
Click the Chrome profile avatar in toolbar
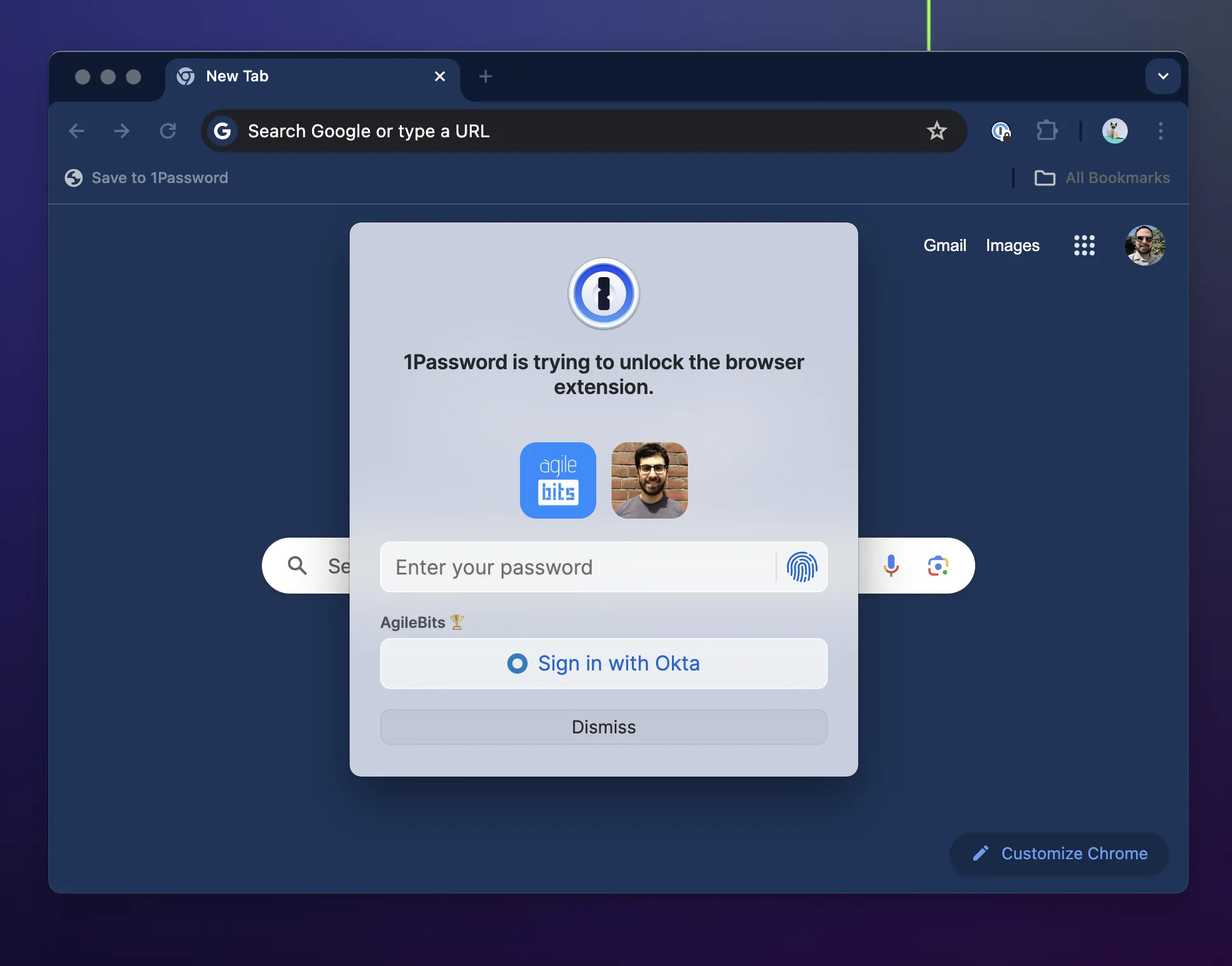click(x=1114, y=131)
